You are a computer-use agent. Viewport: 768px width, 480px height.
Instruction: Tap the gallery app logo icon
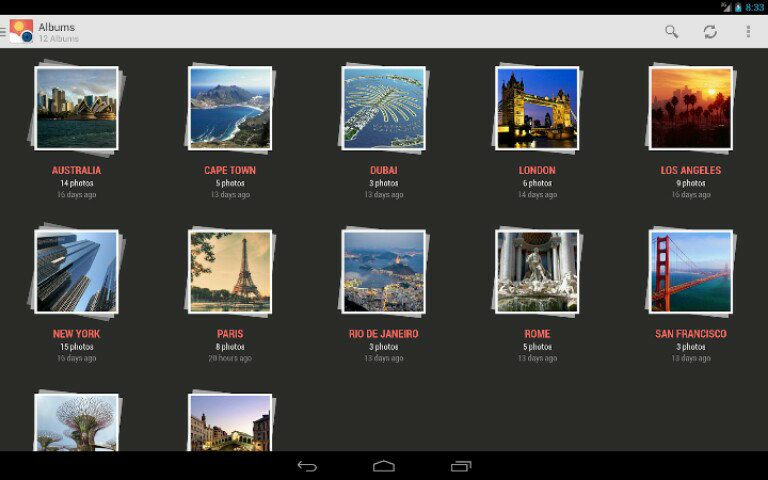click(21, 31)
